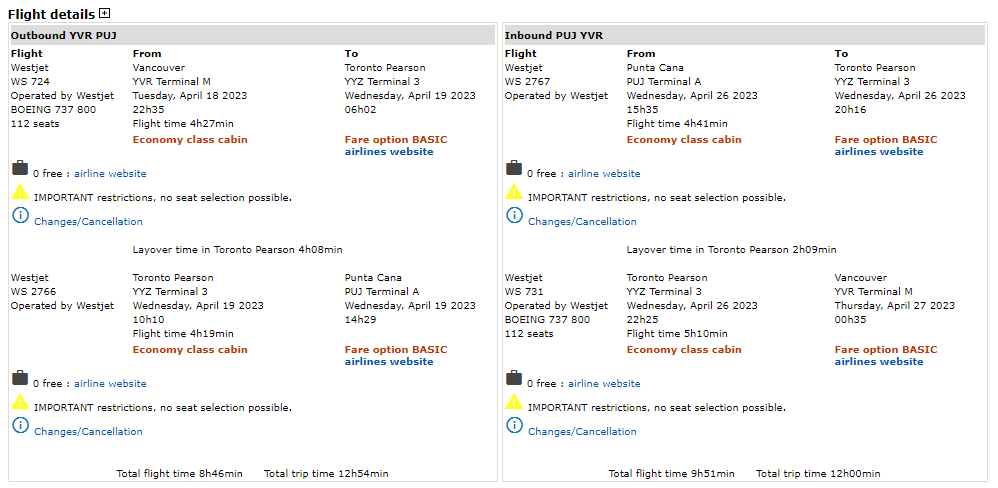Open Changes/Cancellation link for flight WS 731
The image size is (998, 488).
[x=582, y=432]
